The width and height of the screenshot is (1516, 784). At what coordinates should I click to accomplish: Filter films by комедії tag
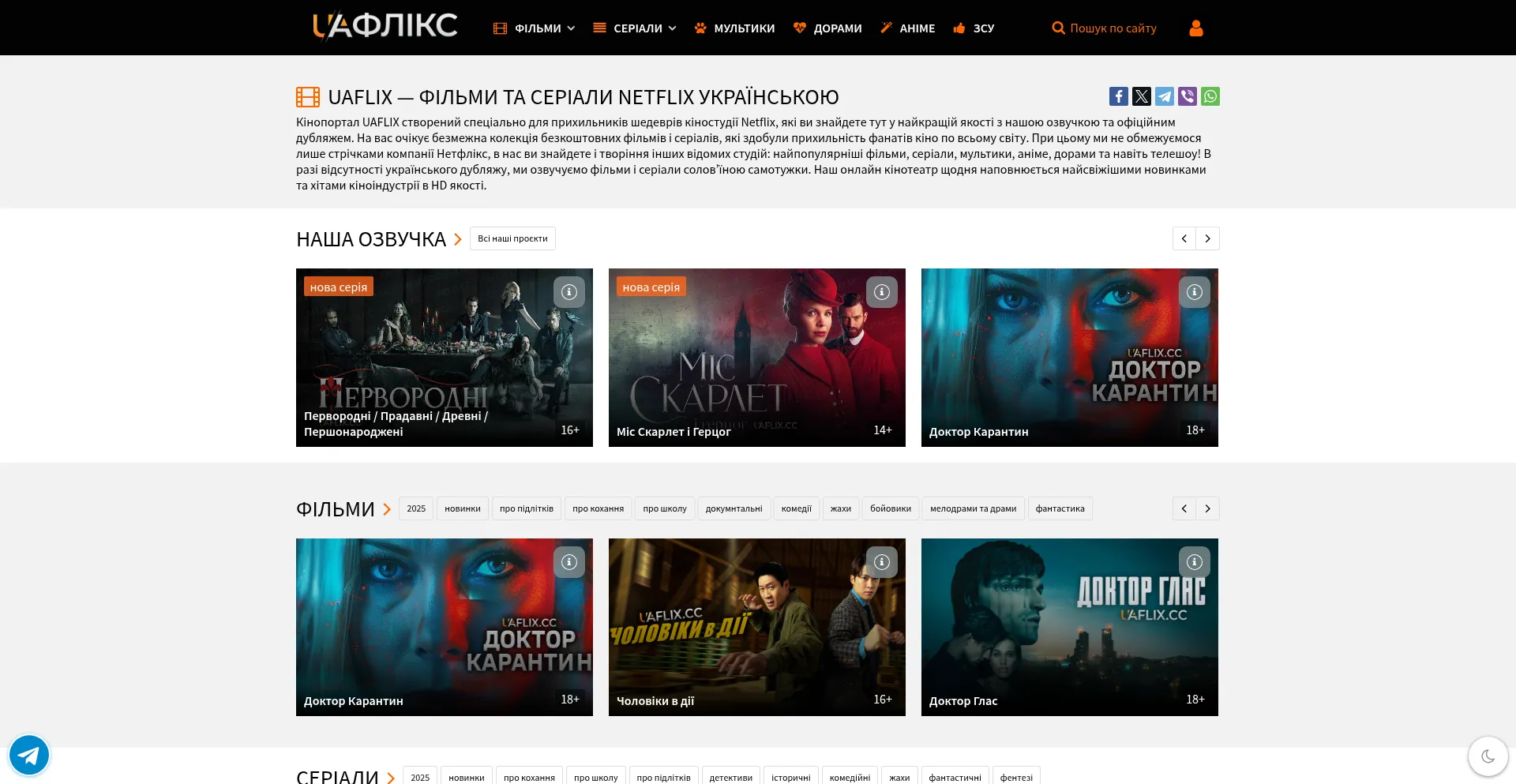click(x=797, y=508)
